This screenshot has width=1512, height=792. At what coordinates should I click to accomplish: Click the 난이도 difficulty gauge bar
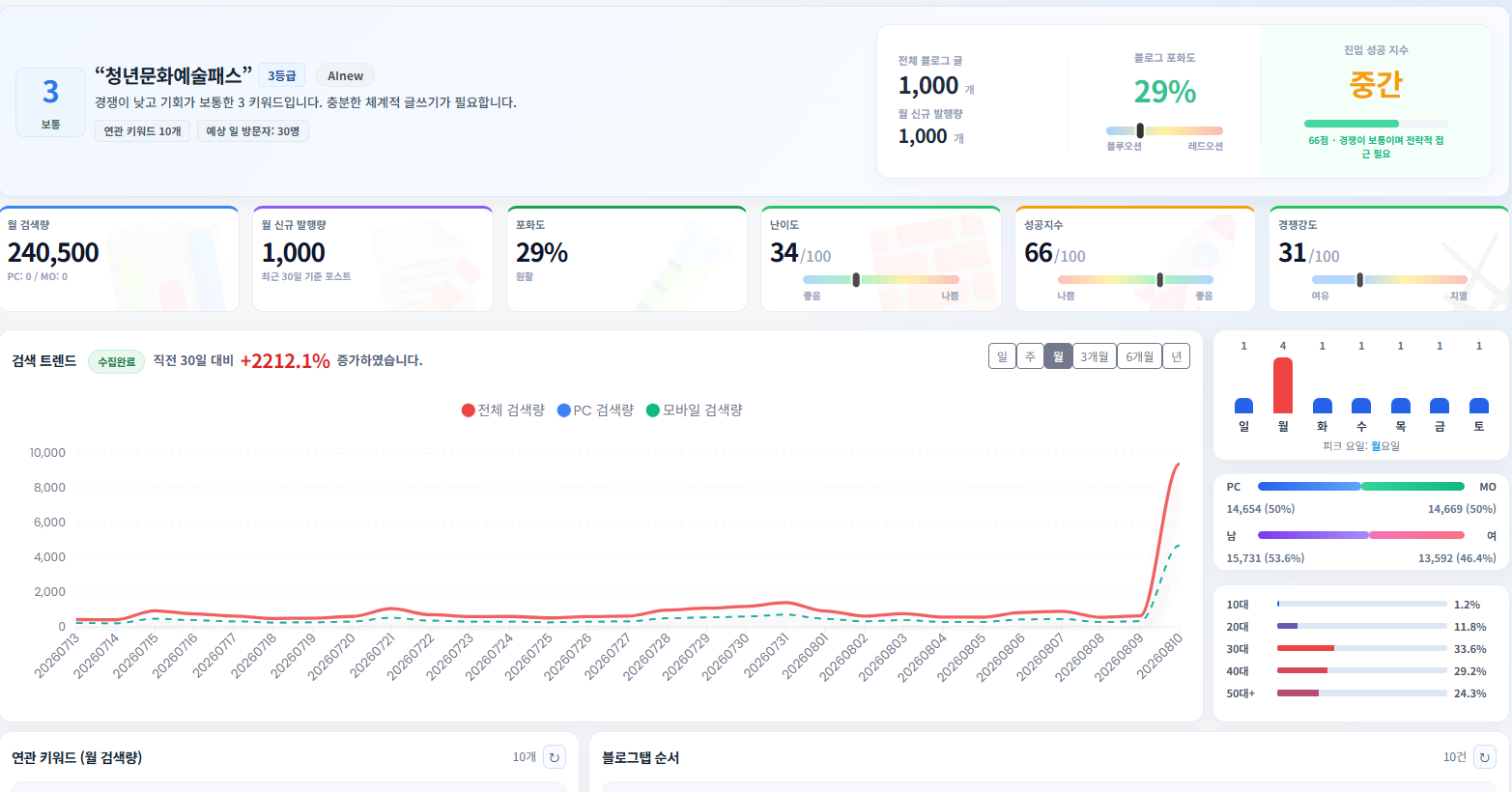pos(881,280)
